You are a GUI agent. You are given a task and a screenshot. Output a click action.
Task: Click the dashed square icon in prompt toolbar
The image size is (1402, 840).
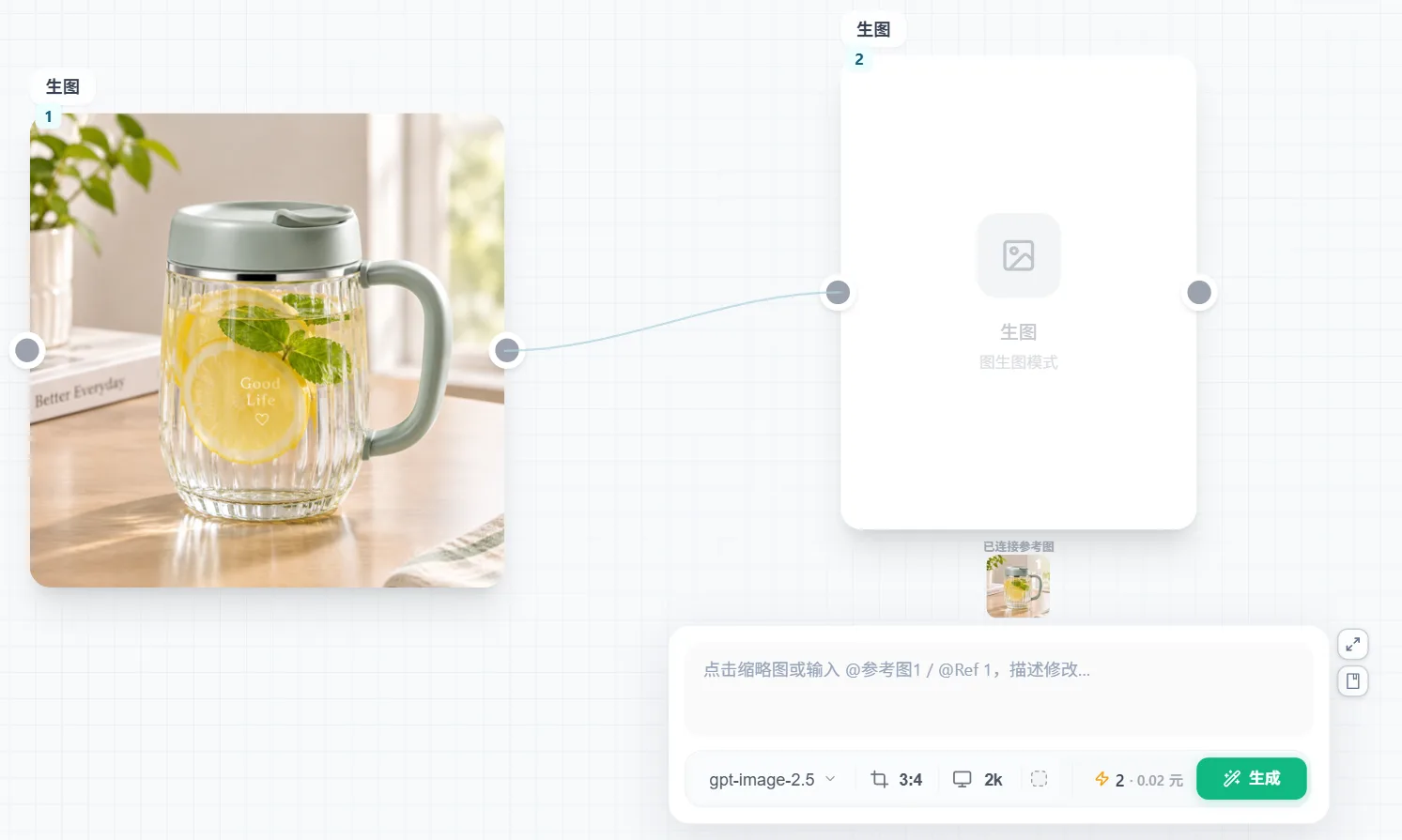click(x=1039, y=779)
